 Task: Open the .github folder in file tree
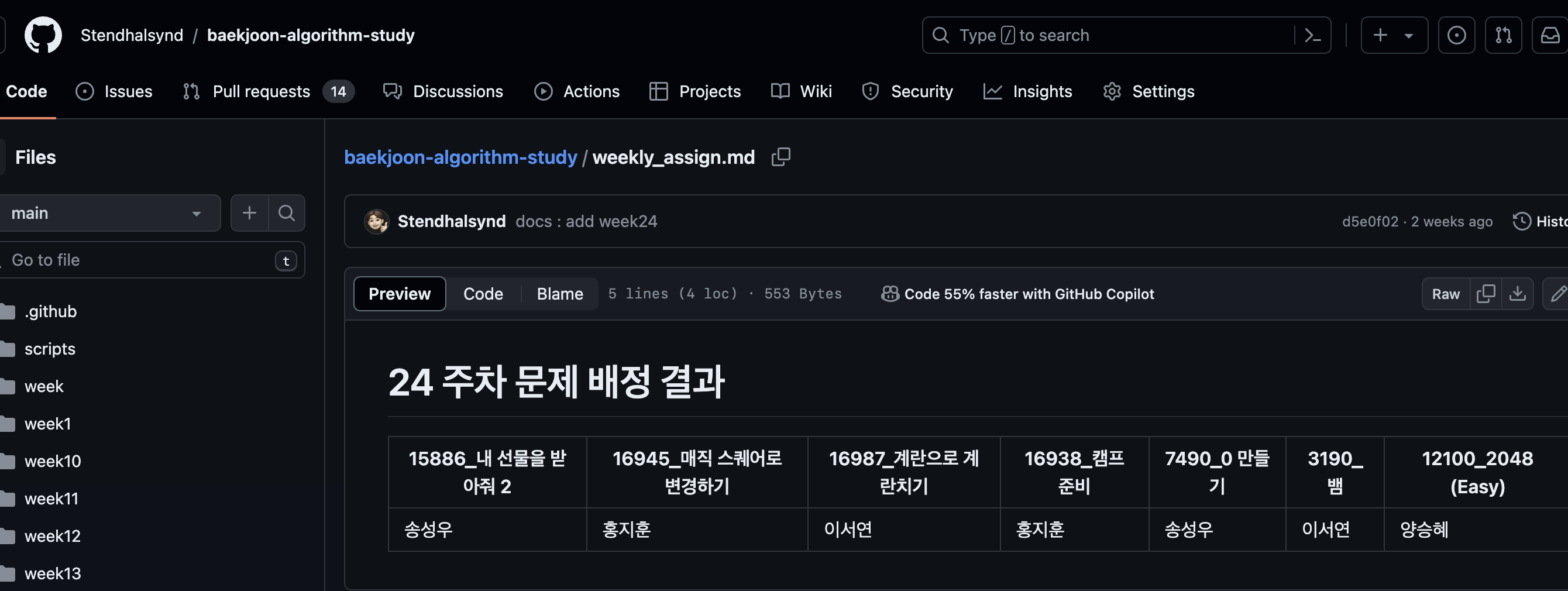pos(50,312)
